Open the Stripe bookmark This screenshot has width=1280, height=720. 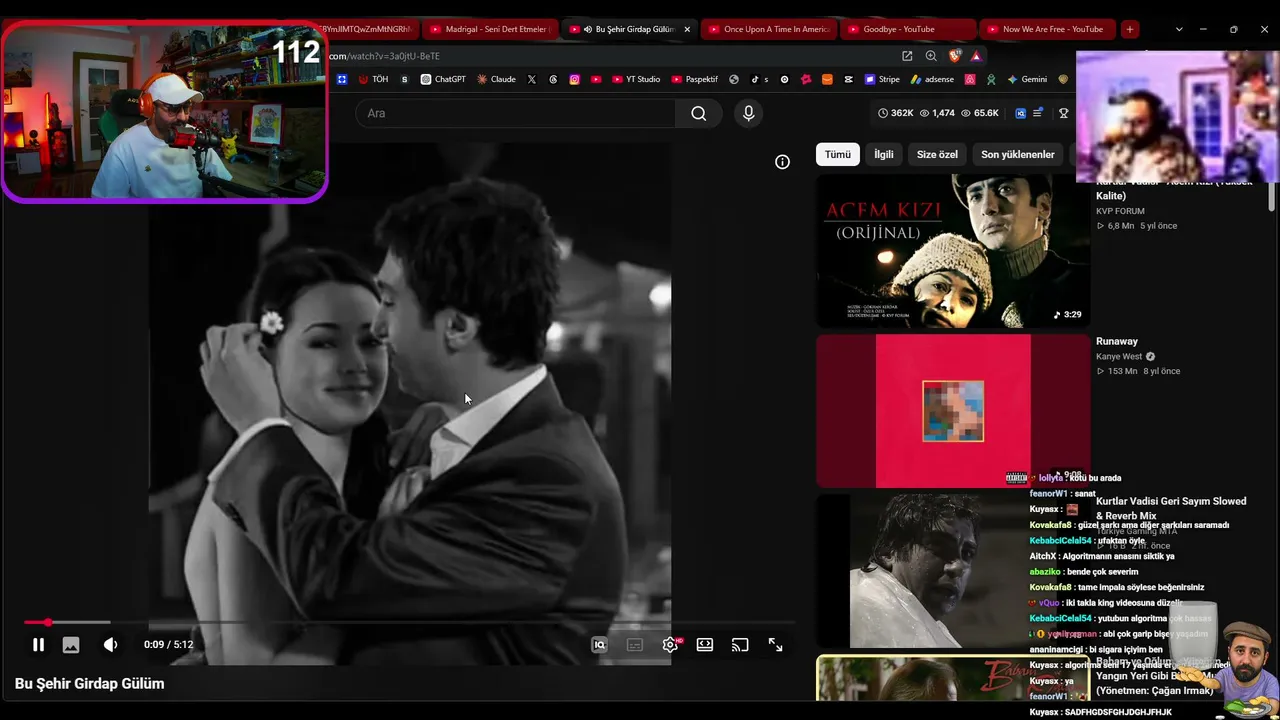[x=882, y=79]
